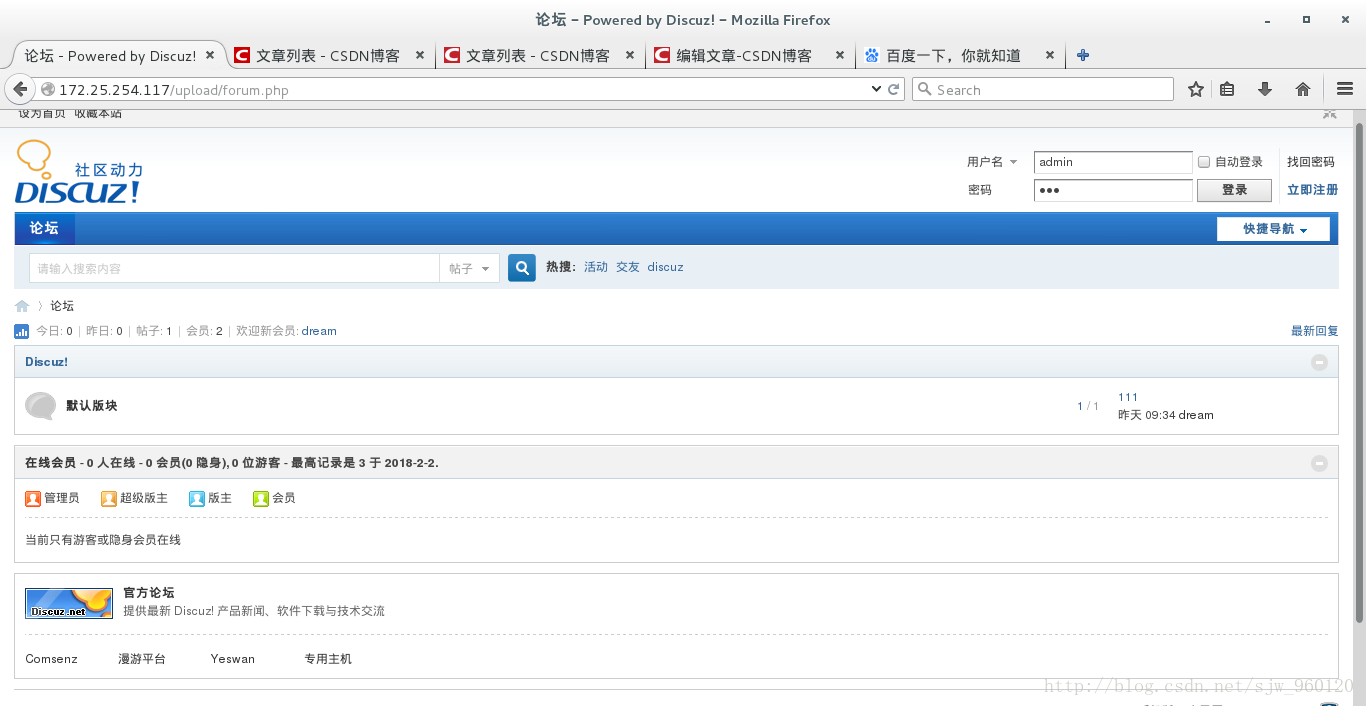
Task: Open the downloads arrow icon
Action: pyautogui.click(x=1265, y=89)
